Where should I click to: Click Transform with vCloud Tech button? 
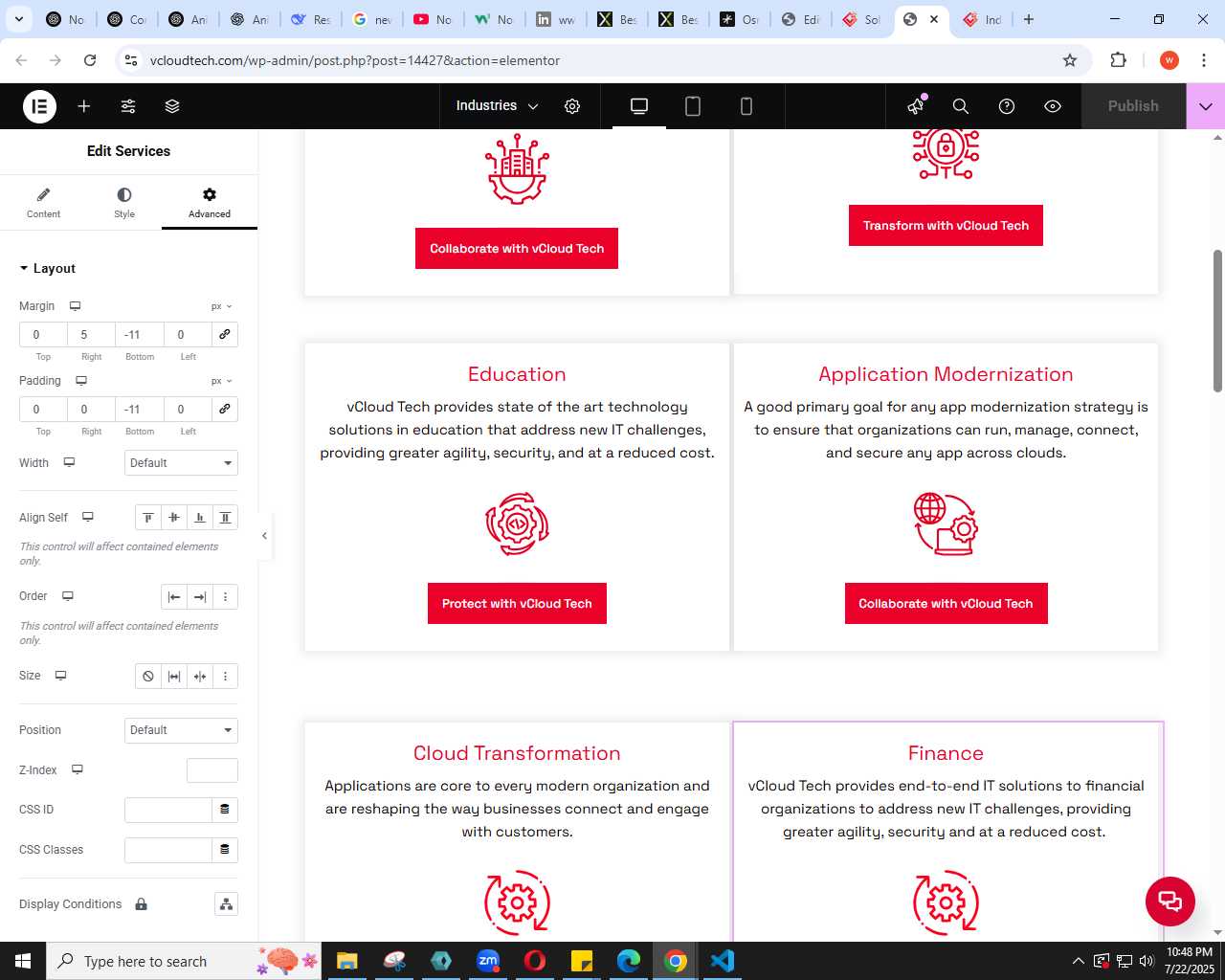[x=946, y=226]
